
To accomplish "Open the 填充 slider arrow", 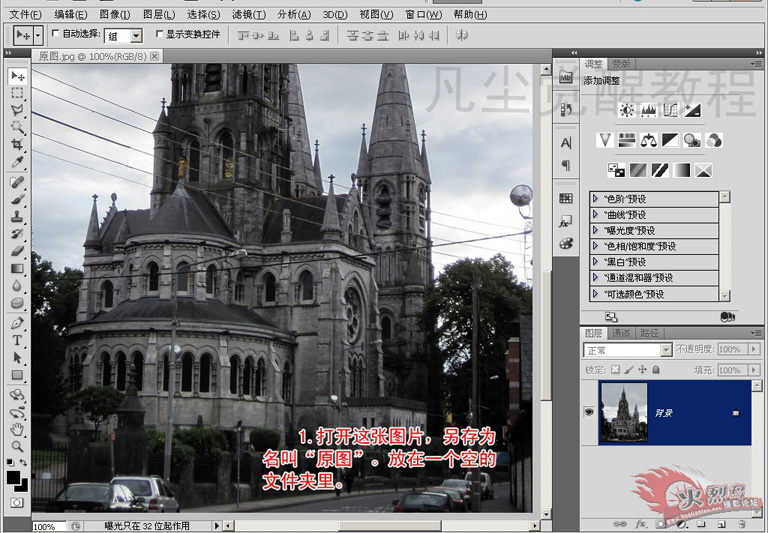I will point(754,369).
